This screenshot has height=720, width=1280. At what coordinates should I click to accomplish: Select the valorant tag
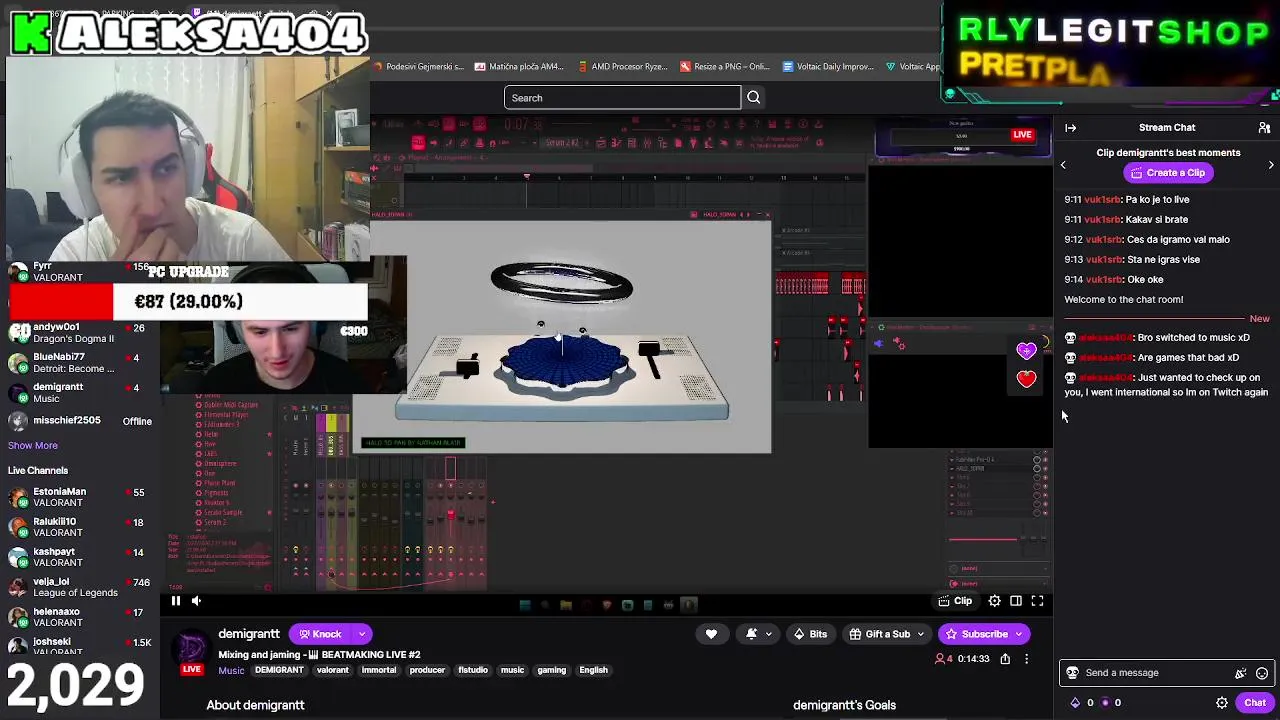point(333,670)
